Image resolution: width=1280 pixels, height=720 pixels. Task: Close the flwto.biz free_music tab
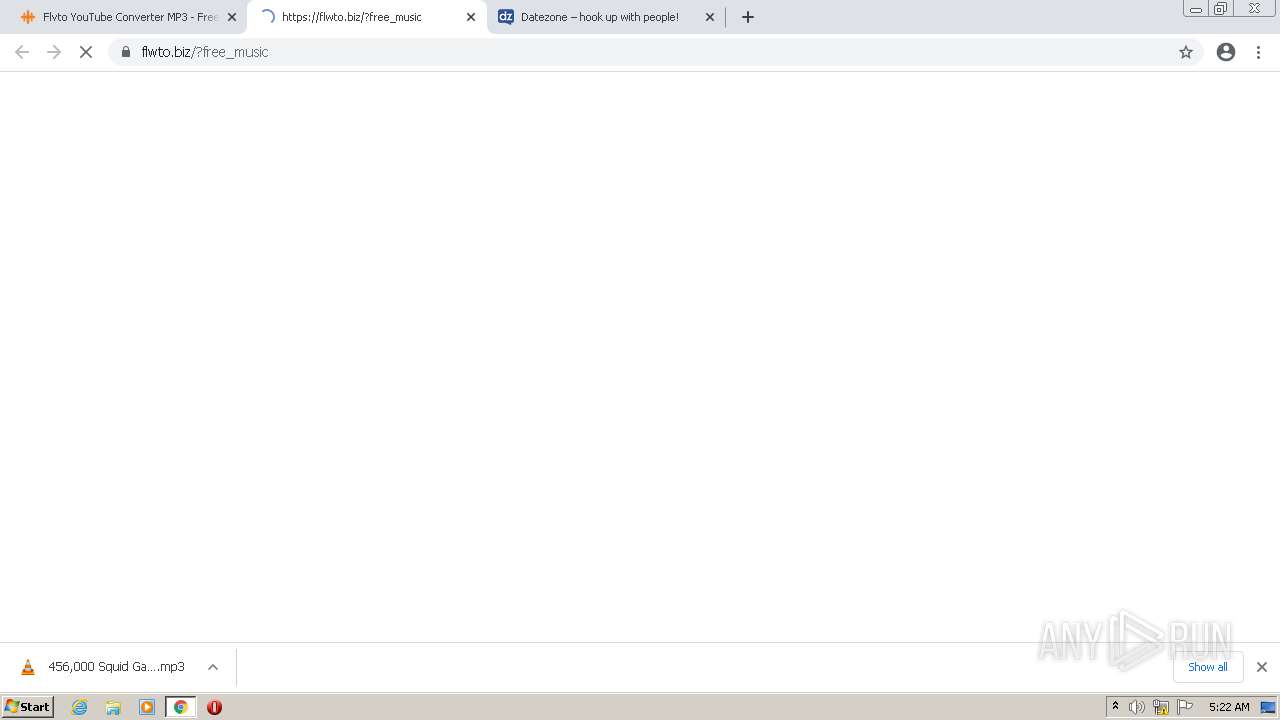point(471,17)
